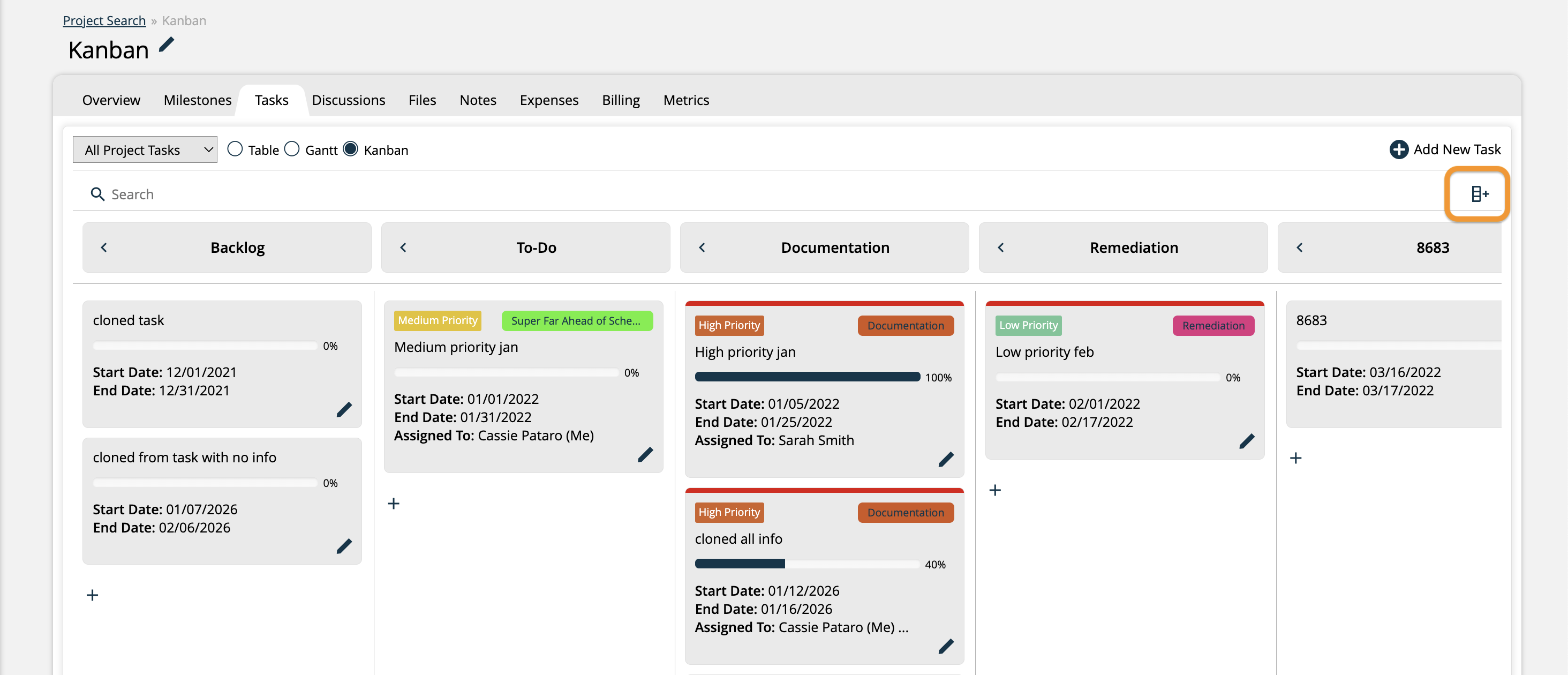
Task: Open the All Project Tasks dropdown
Action: click(145, 148)
